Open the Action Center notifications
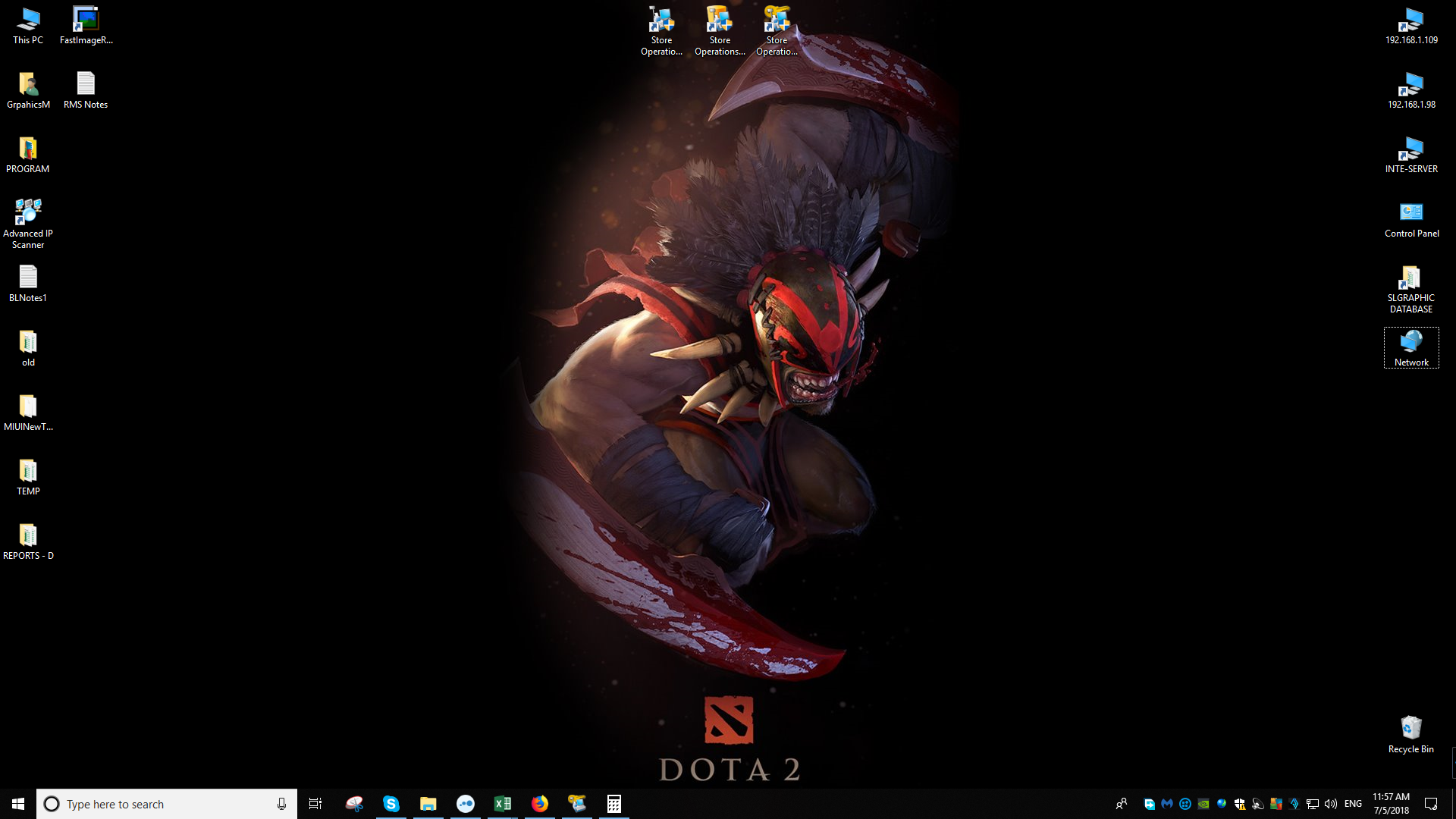The image size is (1456, 819). click(1431, 804)
